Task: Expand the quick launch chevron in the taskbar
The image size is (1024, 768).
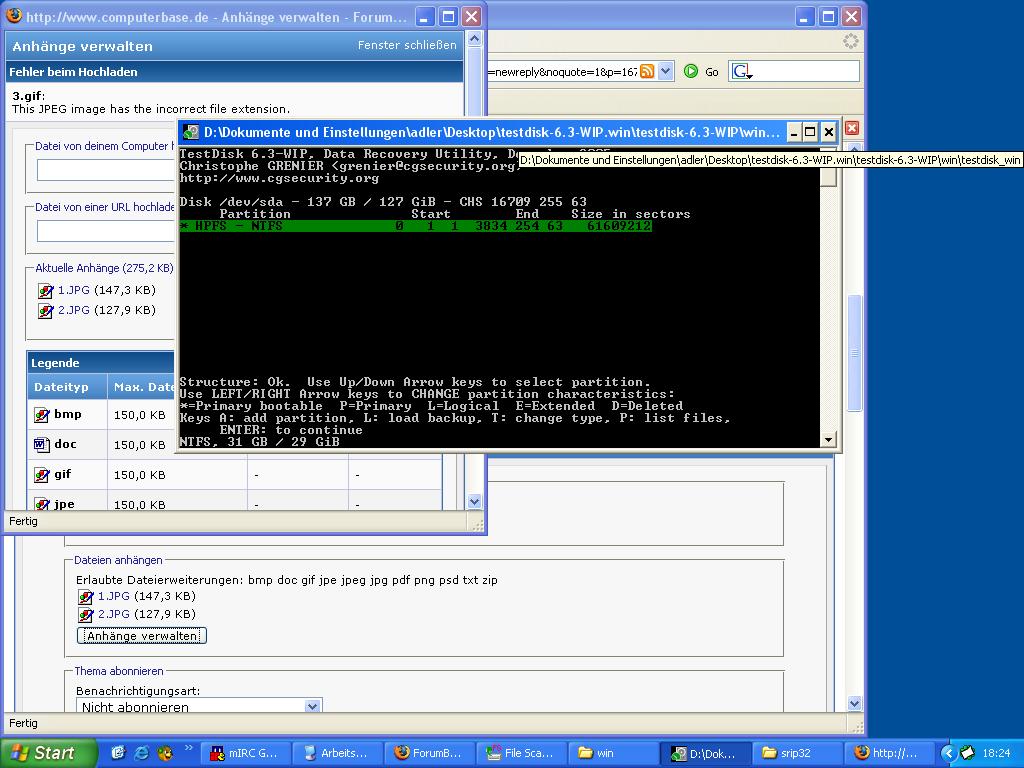Action: (x=189, y=748)
